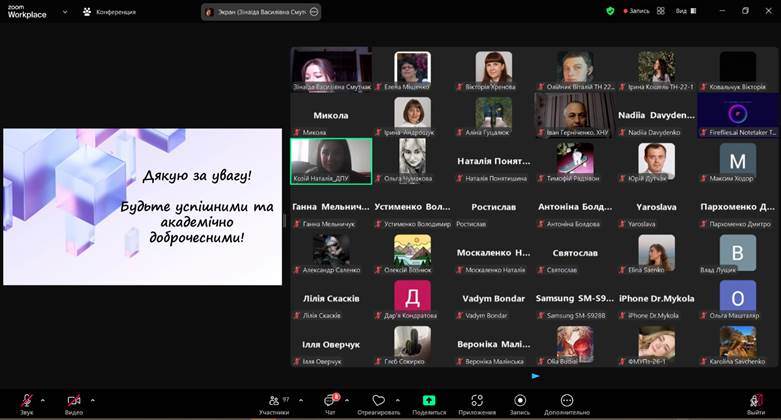
Task: Click the React heart icon
Action: click(379, 401)
